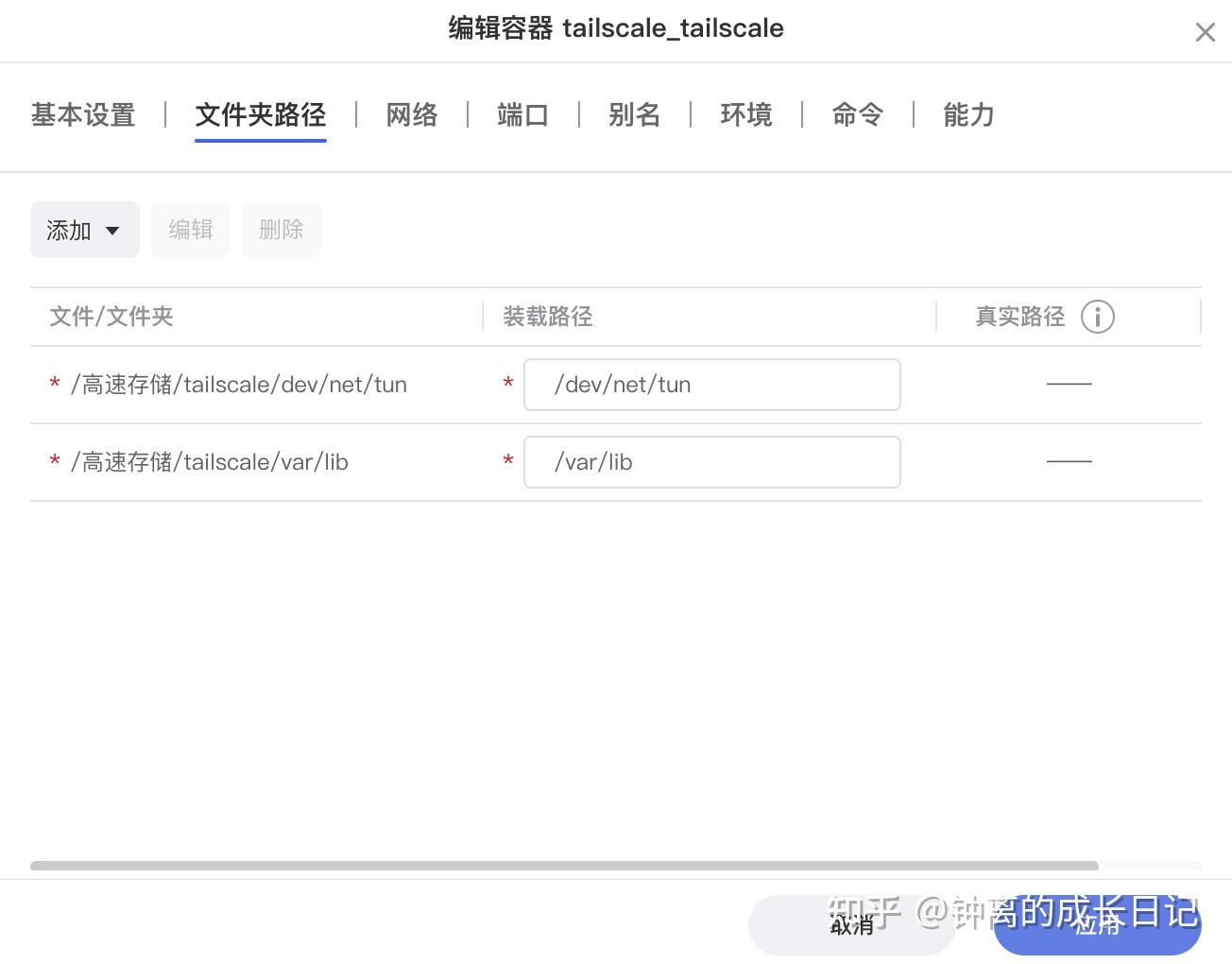Open the 别名 tab

click(x=634, y=114)
